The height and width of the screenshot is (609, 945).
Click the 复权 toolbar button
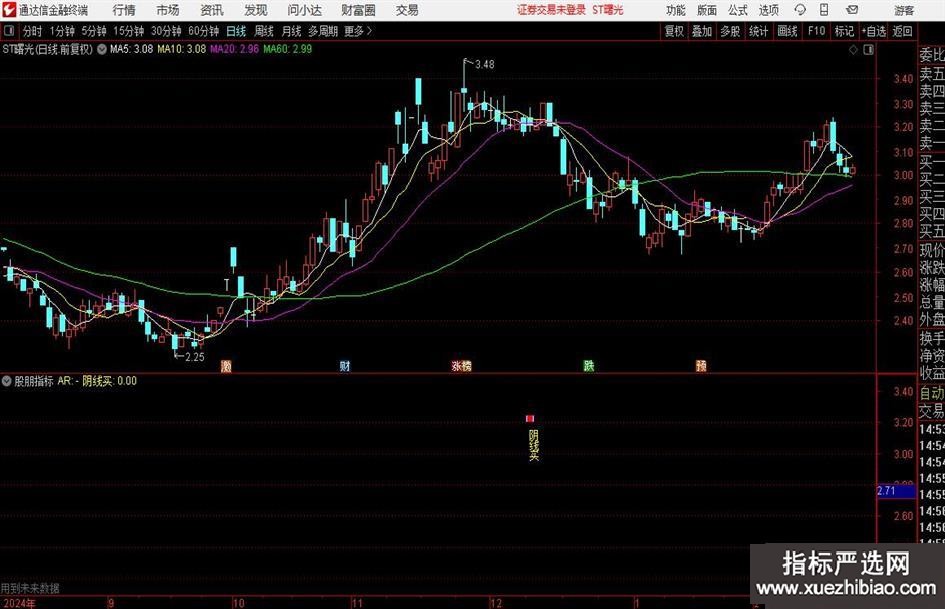click(674, 31)
